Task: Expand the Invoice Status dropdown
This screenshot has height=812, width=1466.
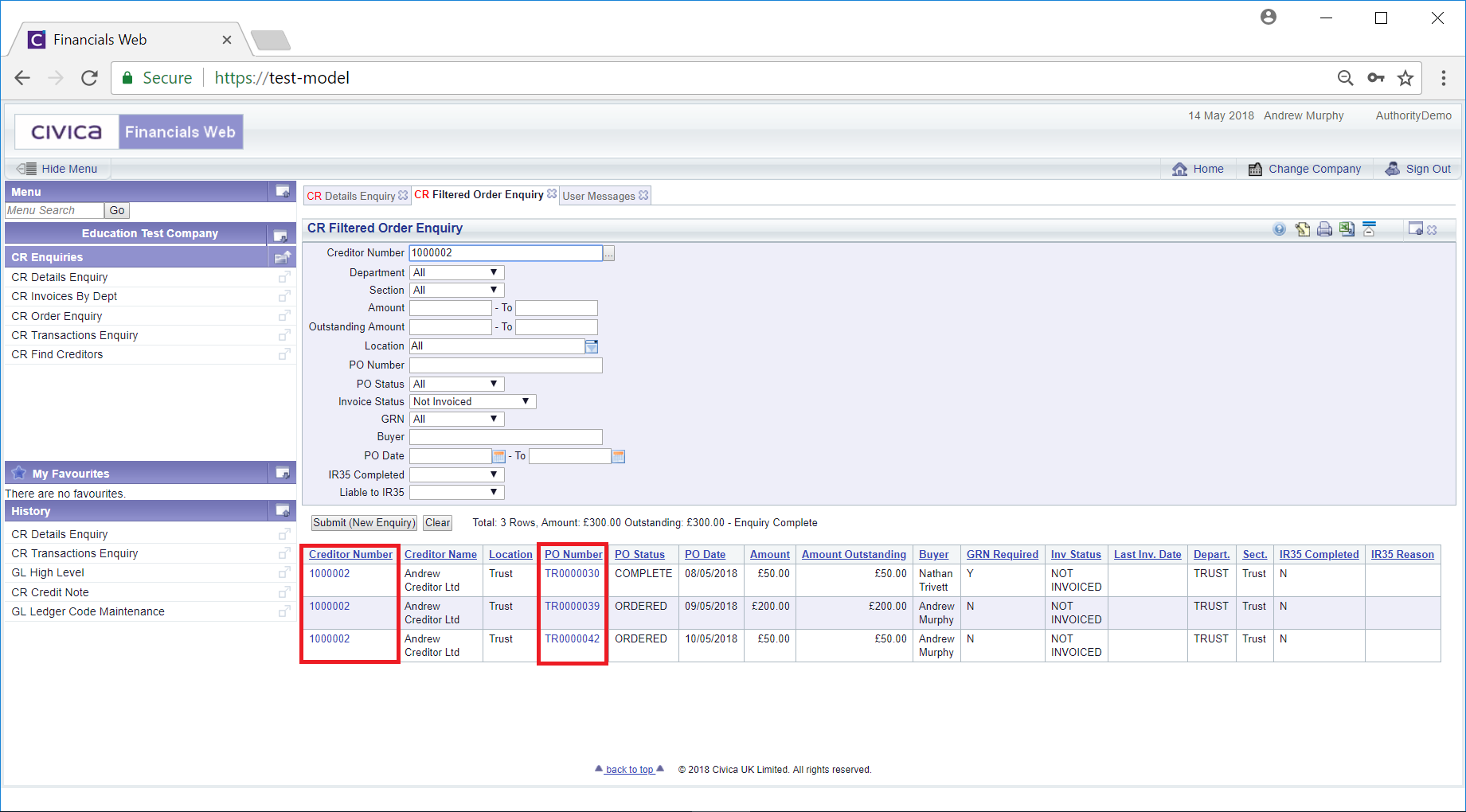Action: 472,402
